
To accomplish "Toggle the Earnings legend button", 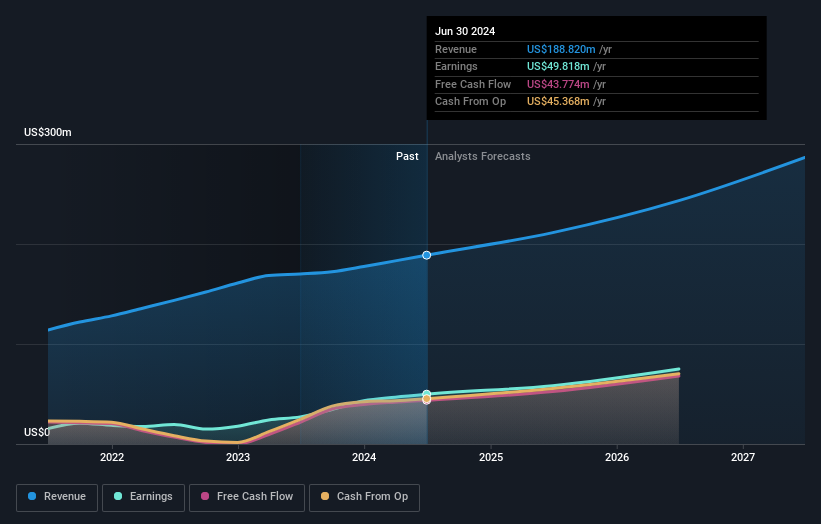I will tap(143, 497).
